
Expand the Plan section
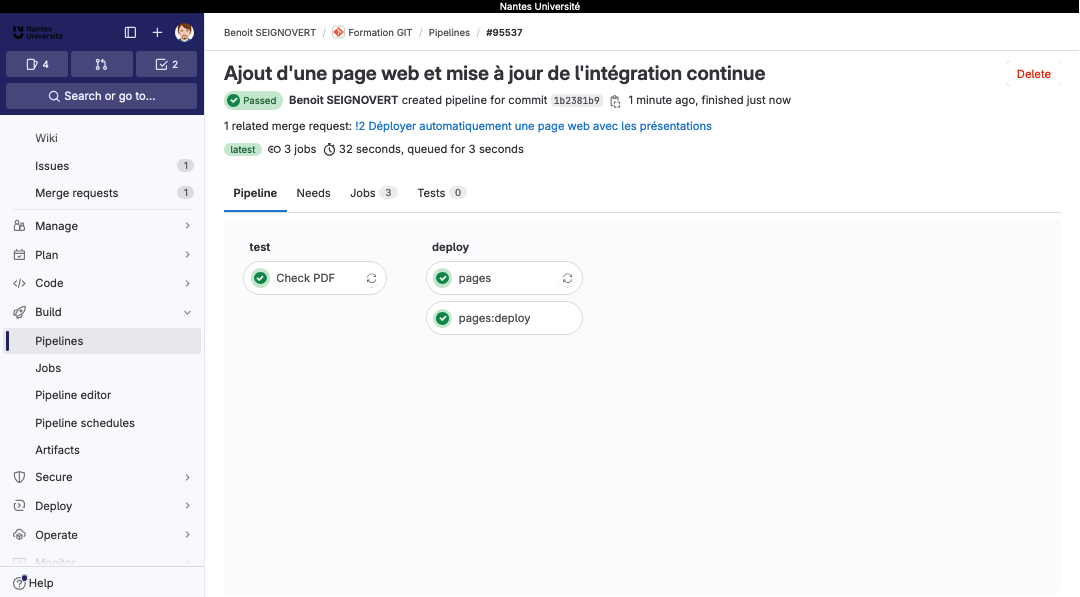(x=103, y=255)
